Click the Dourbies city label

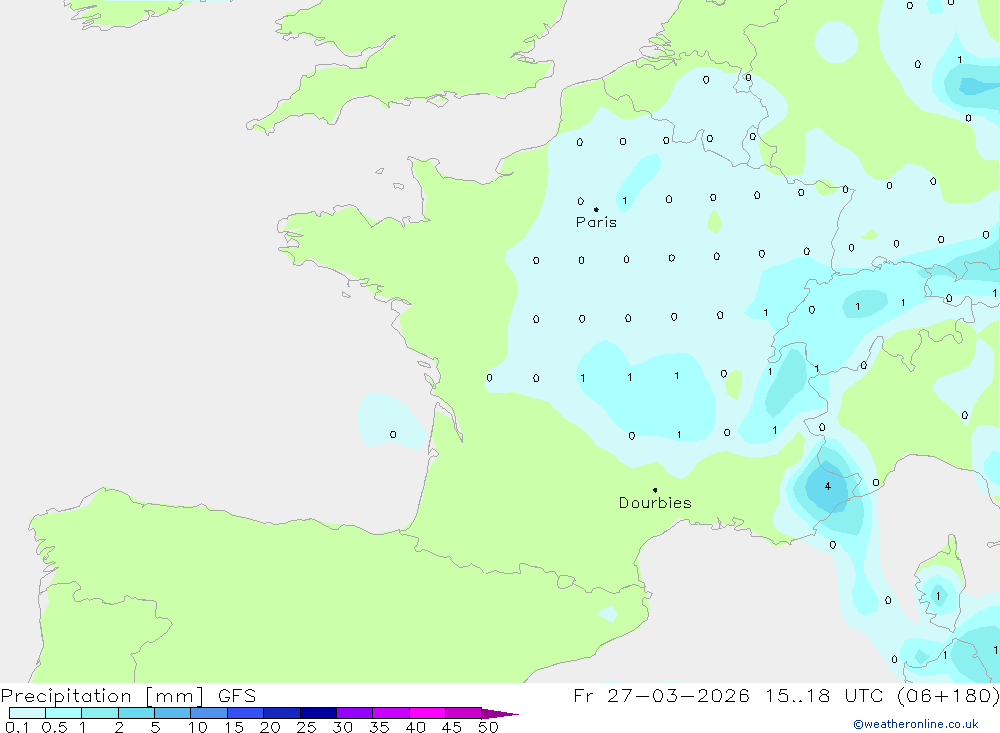[x=654, y=503]
